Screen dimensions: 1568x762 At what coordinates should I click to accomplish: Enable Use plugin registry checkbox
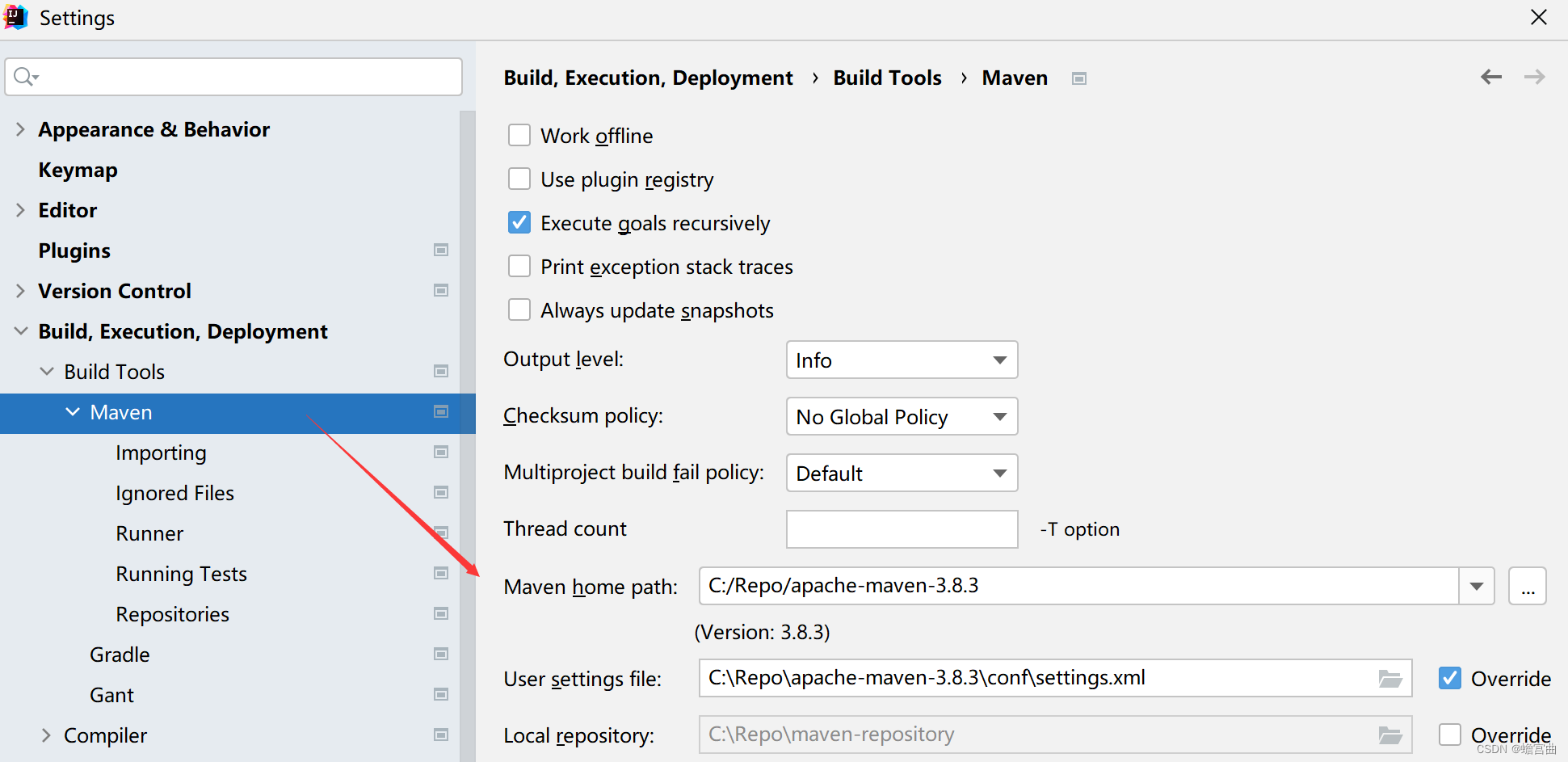(519, 179)
